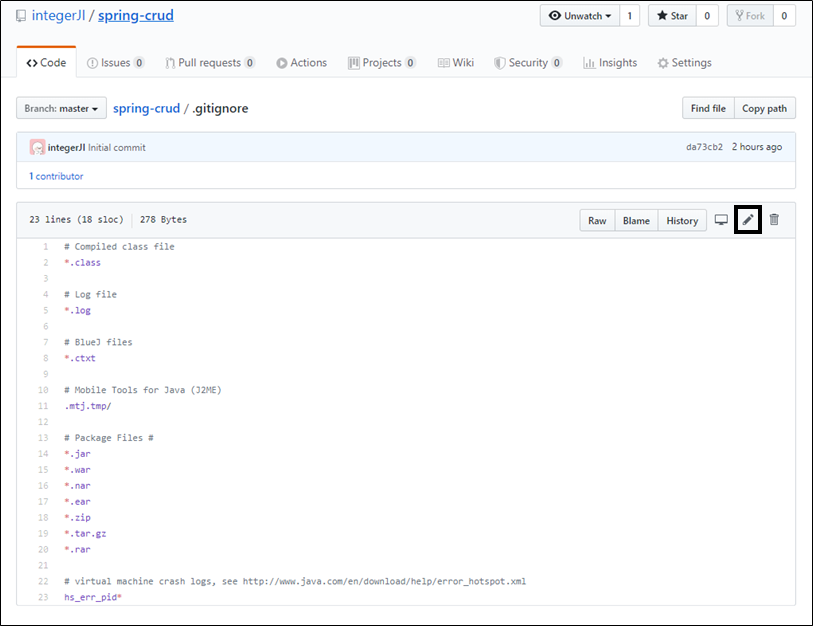The width and height of the screenshot is (813, 626).
Task: Click the '*.war' line
Action: (x=77, y=470)
